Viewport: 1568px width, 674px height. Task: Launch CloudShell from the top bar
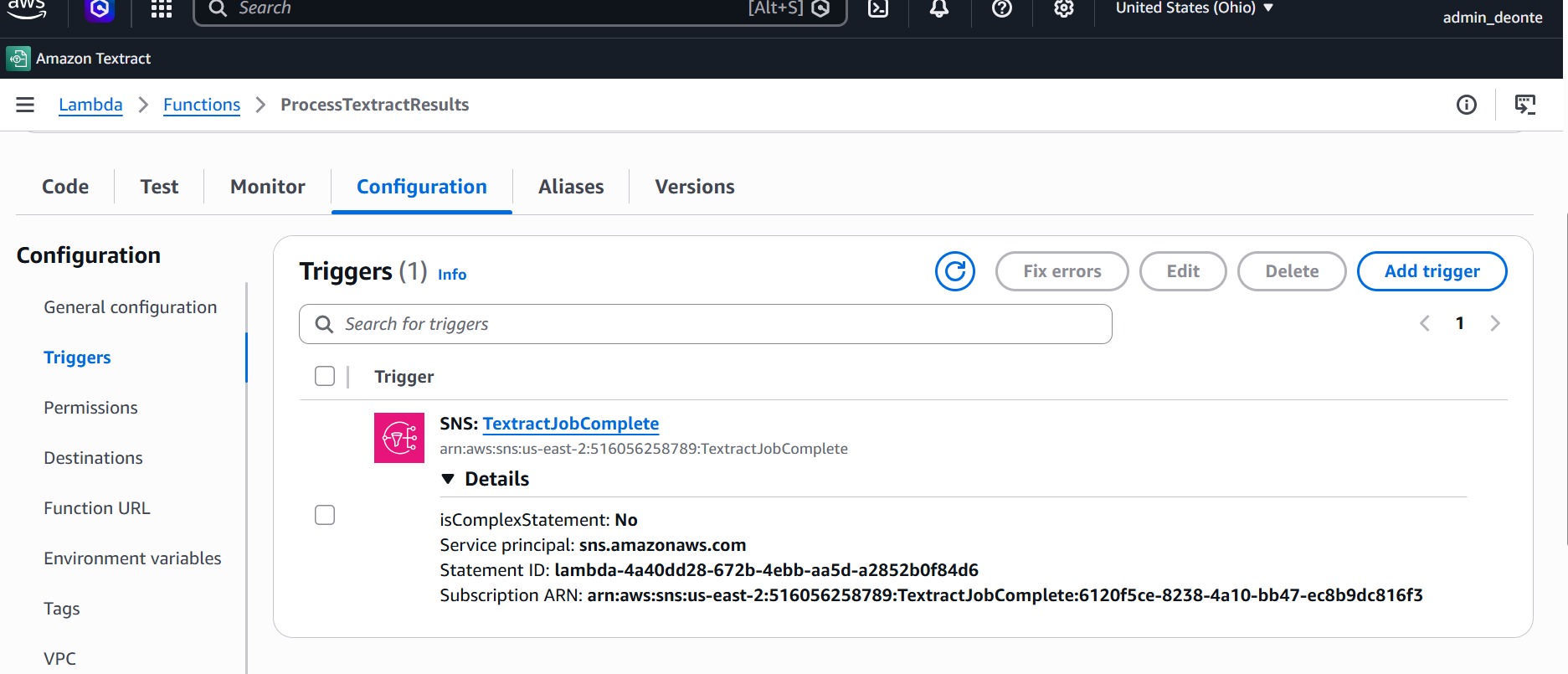878,9
